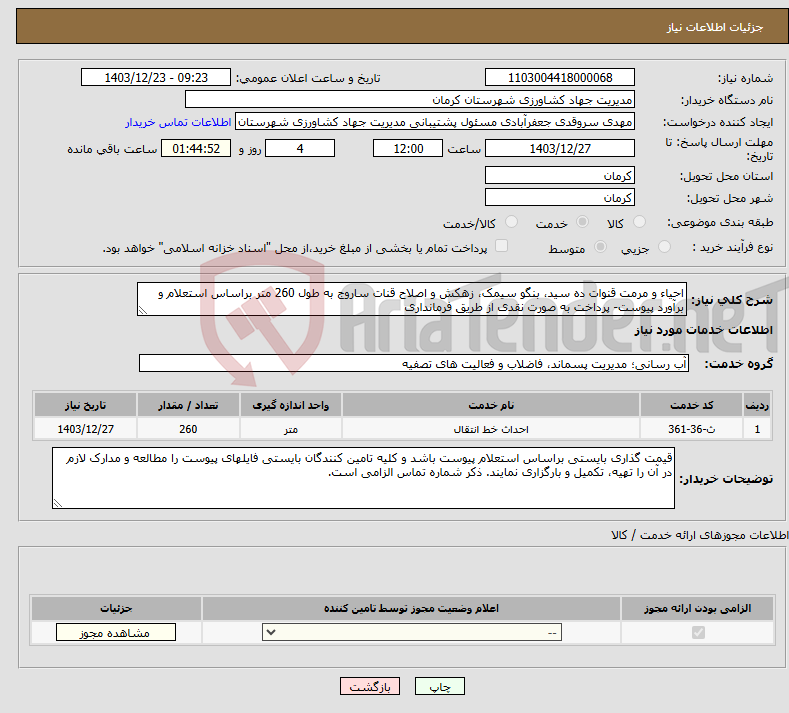The width and height of the screenshot is (789, 713).
Task: Click the بازگشت back button
Action: pos(370,686)
